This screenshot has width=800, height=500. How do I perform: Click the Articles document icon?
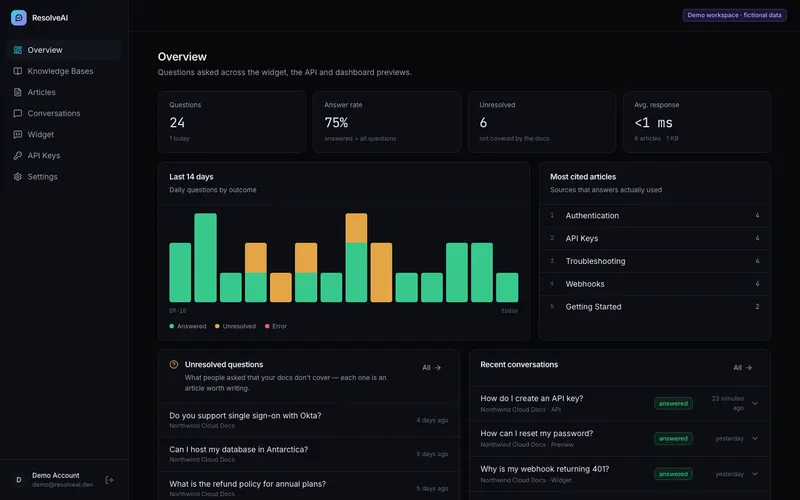(x=18, y=92)
